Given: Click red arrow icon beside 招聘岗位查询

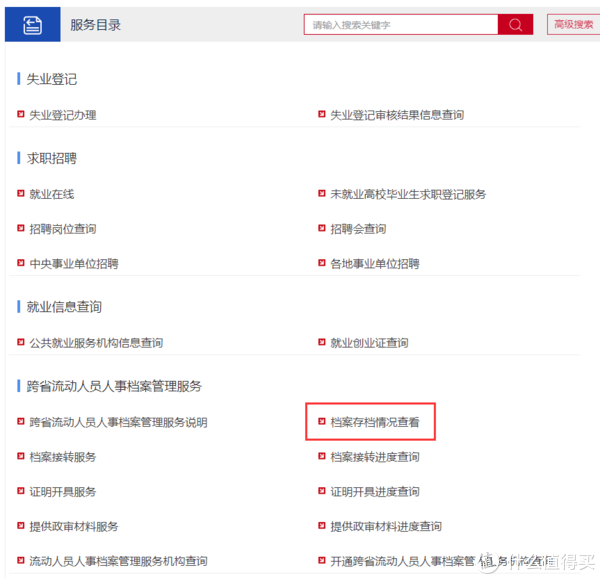Looking at the screenshot, I should pyautogui.click(x=21, y=228).
